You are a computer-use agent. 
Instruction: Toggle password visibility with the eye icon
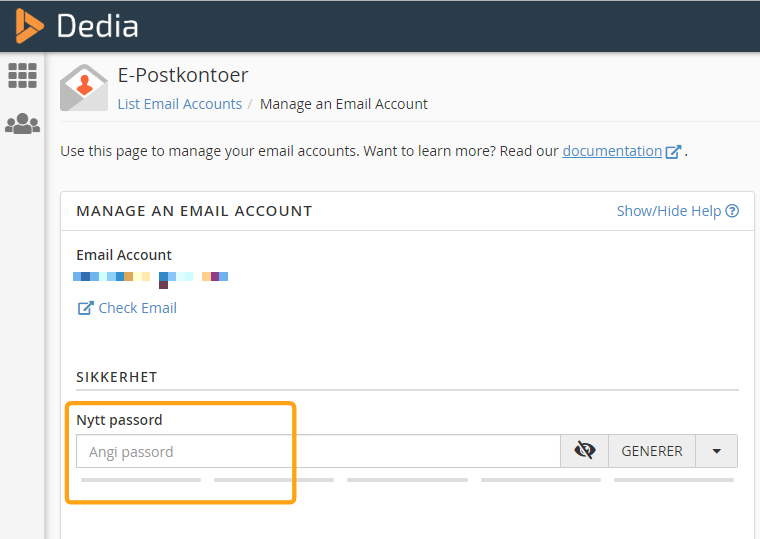coord(585,451)
